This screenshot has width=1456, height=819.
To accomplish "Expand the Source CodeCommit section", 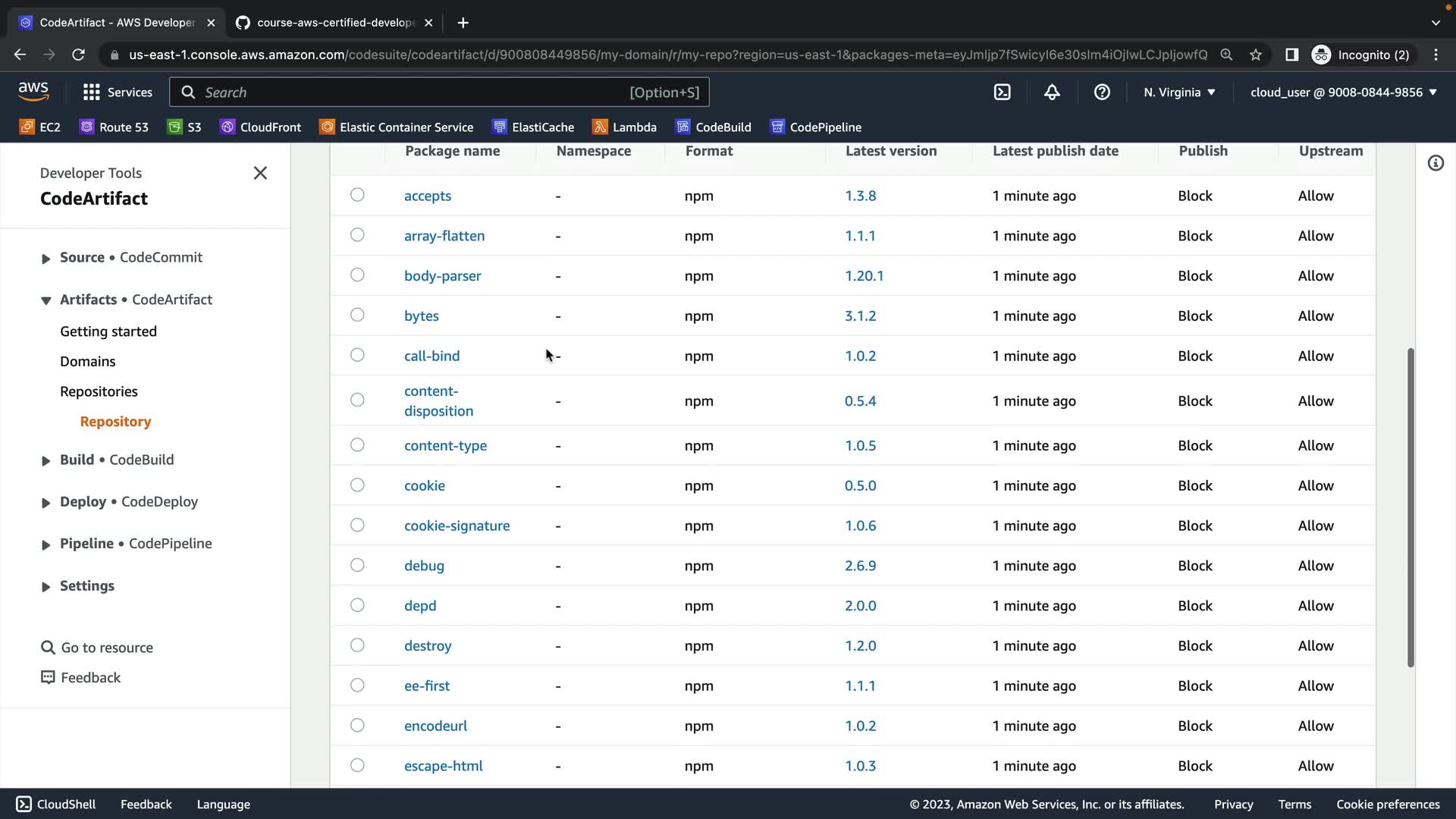I will point(46,259).
